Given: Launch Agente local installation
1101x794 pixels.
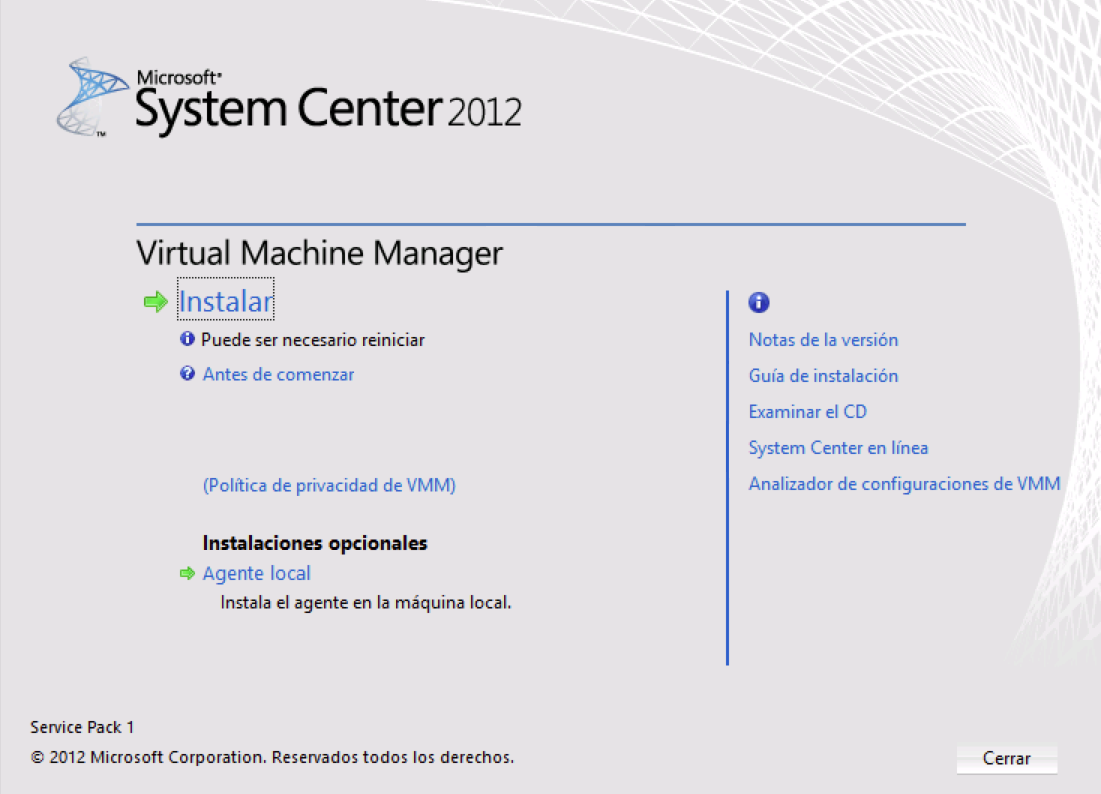Looking at the screenshot, I should [256, 574].
